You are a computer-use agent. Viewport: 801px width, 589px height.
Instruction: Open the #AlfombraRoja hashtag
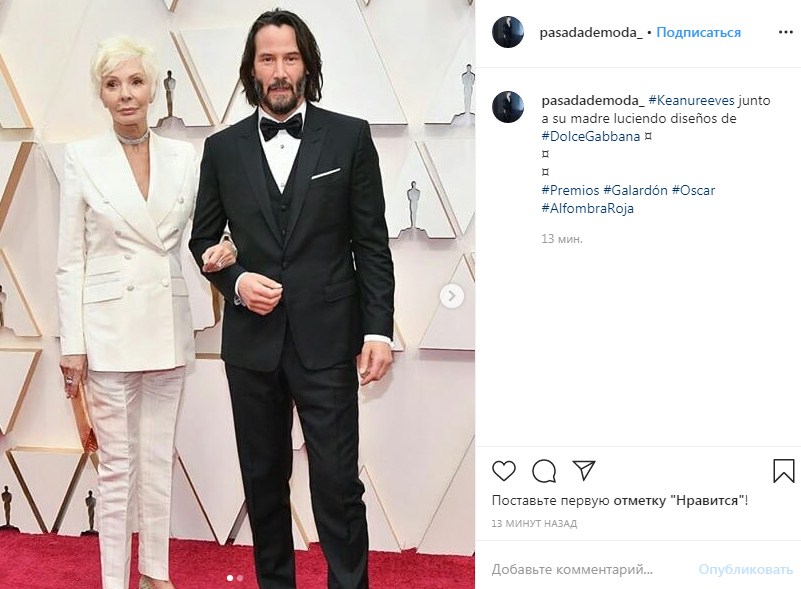coord(587,208)
